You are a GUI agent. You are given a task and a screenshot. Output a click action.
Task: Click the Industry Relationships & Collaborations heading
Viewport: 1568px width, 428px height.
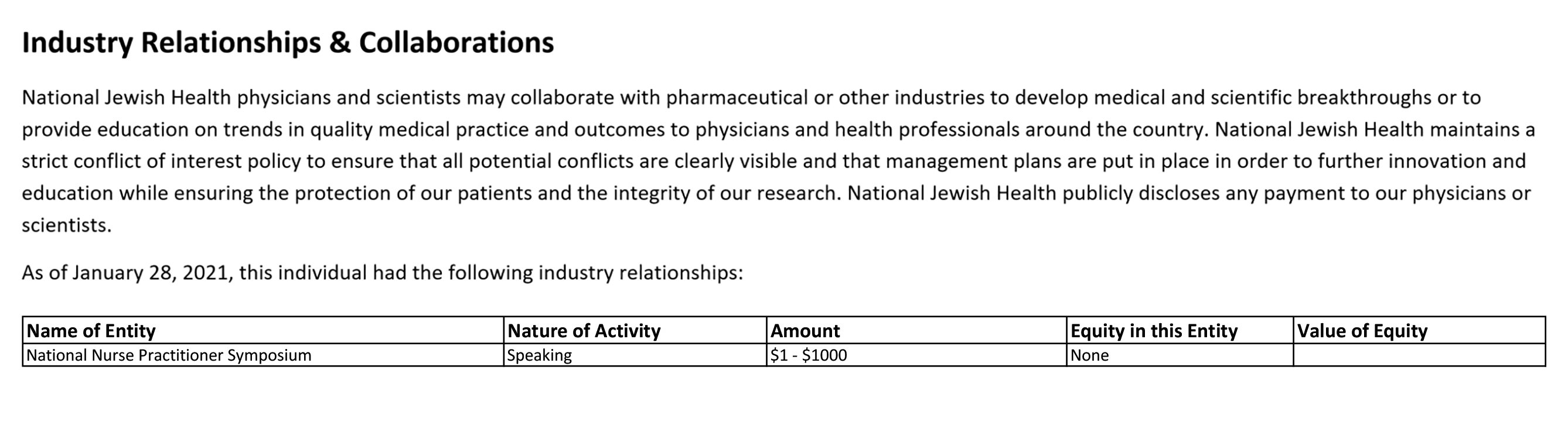pos(288,43)
